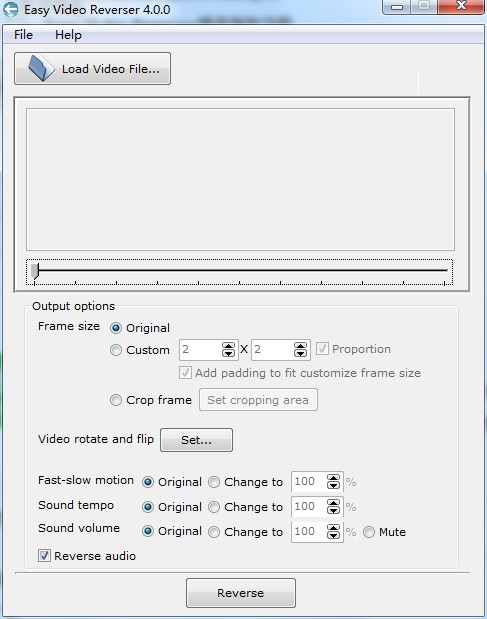The height and width of the screenshot is (619, 487).
Task: Increase custom height with up arrow
Action: [x=300, y=346]
